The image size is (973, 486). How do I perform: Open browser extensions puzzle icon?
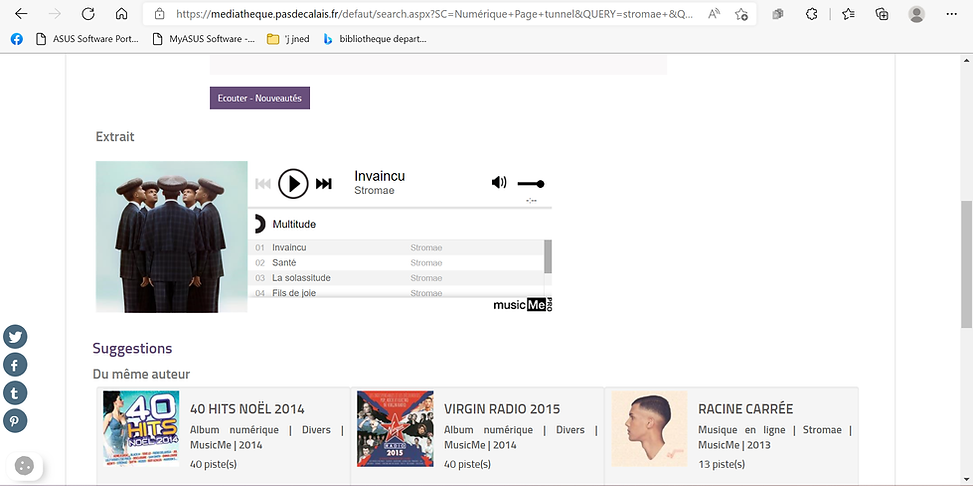point(812,14)
